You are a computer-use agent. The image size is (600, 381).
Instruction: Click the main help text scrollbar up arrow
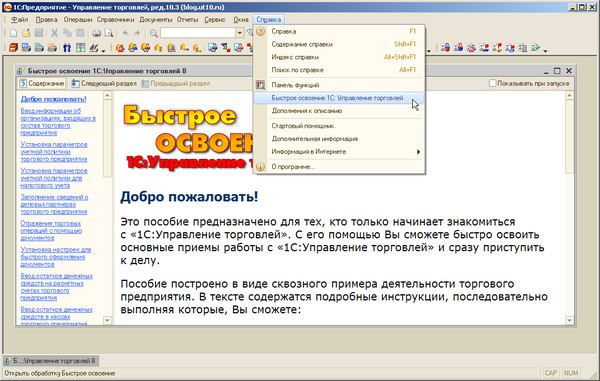click(x=569, y=95)
